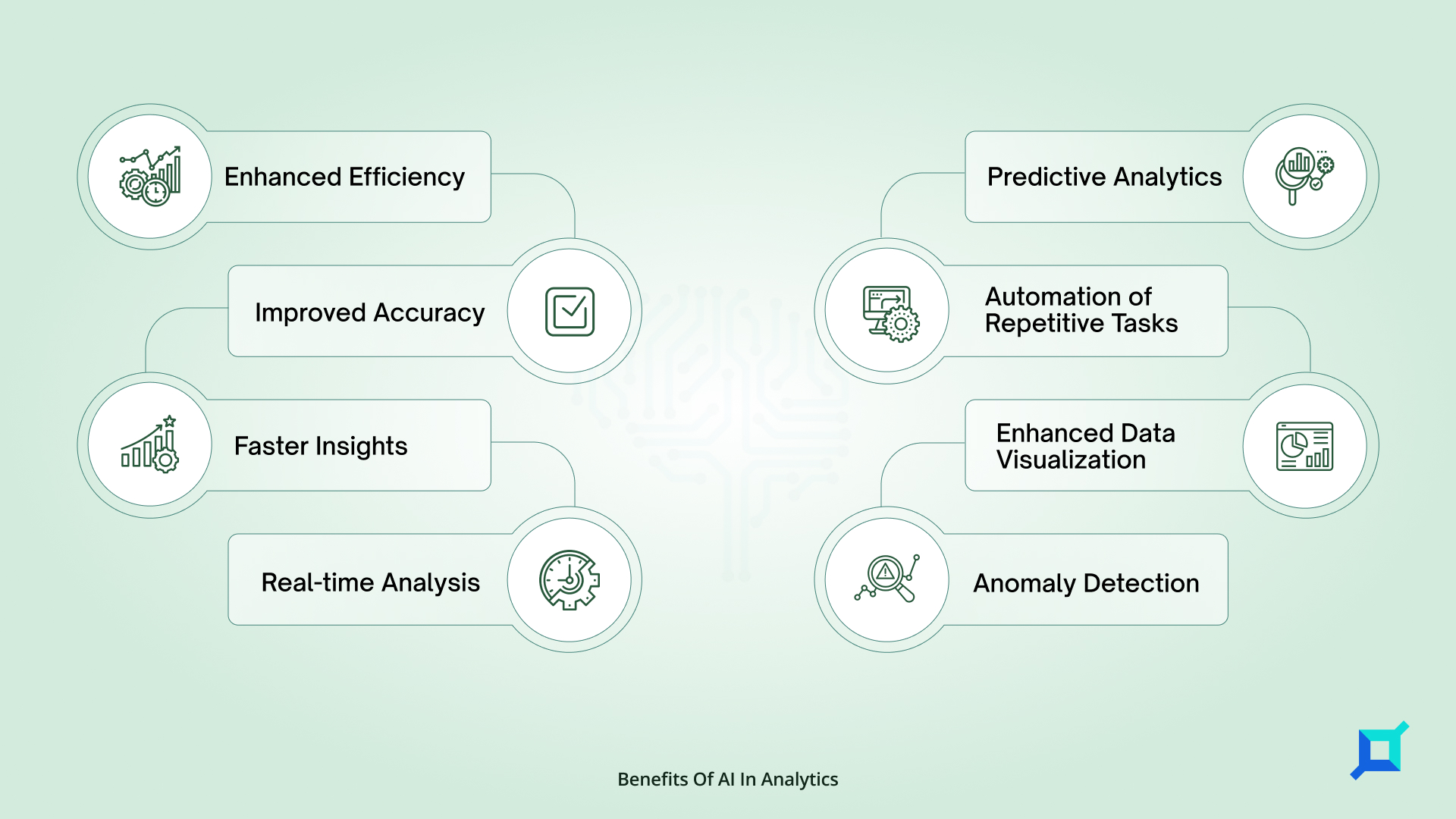Toggle the Improved Accuracy checkbox element
Image resolution: width=1456 pixels, height=819 pixels.
[571, 311]
